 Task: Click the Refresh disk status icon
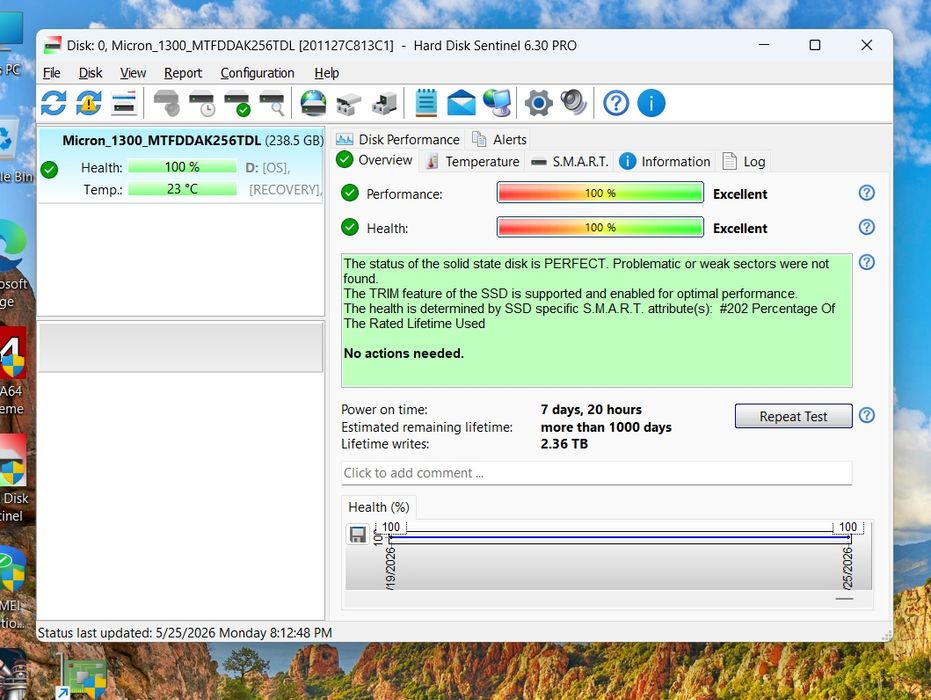point(53,103)
